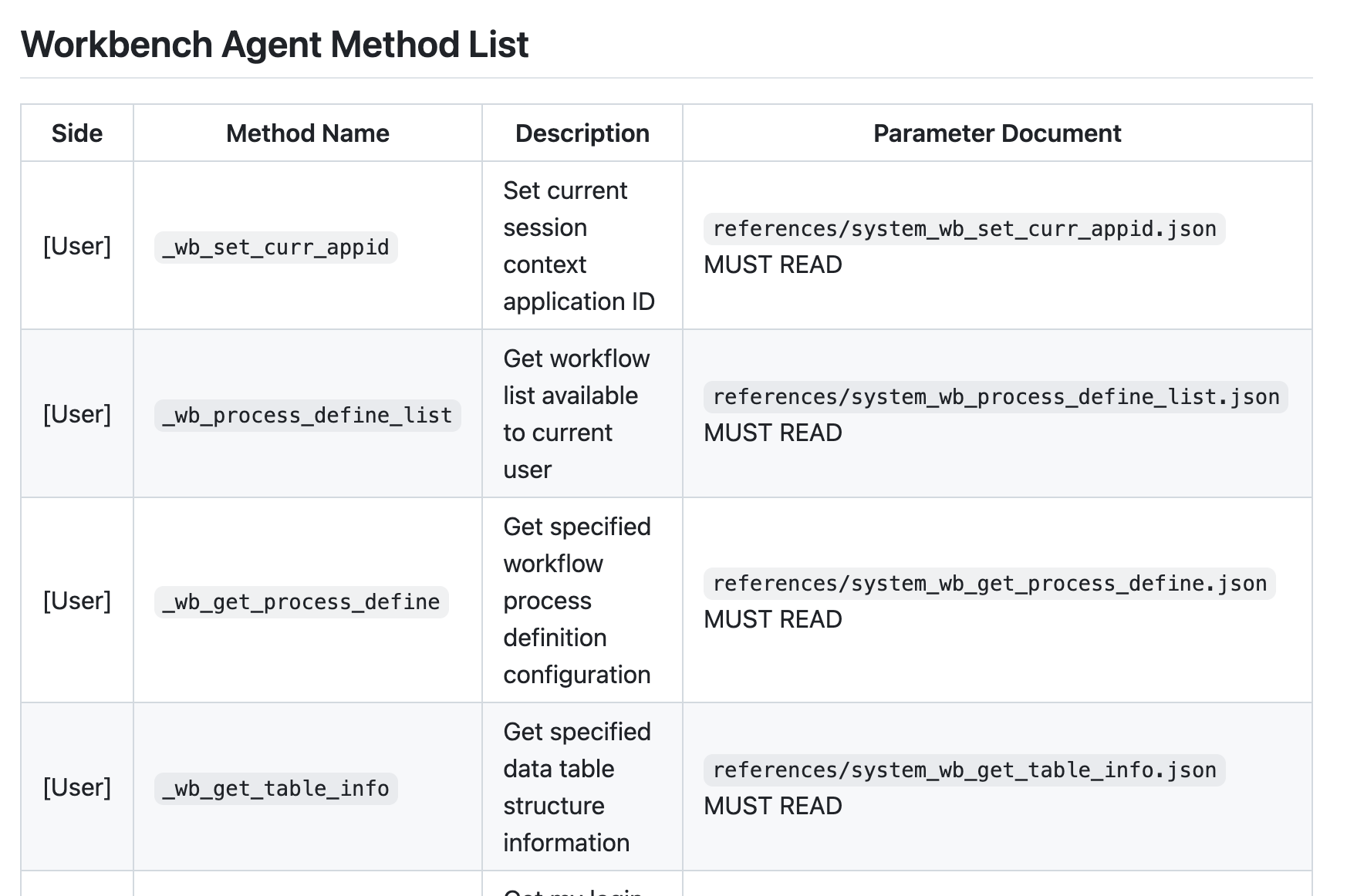The height and width of the screenshot is (896, 1347).
Task: Click [User] in the _wb_set_curr_appid row
Action: click(x=77, y=246)
